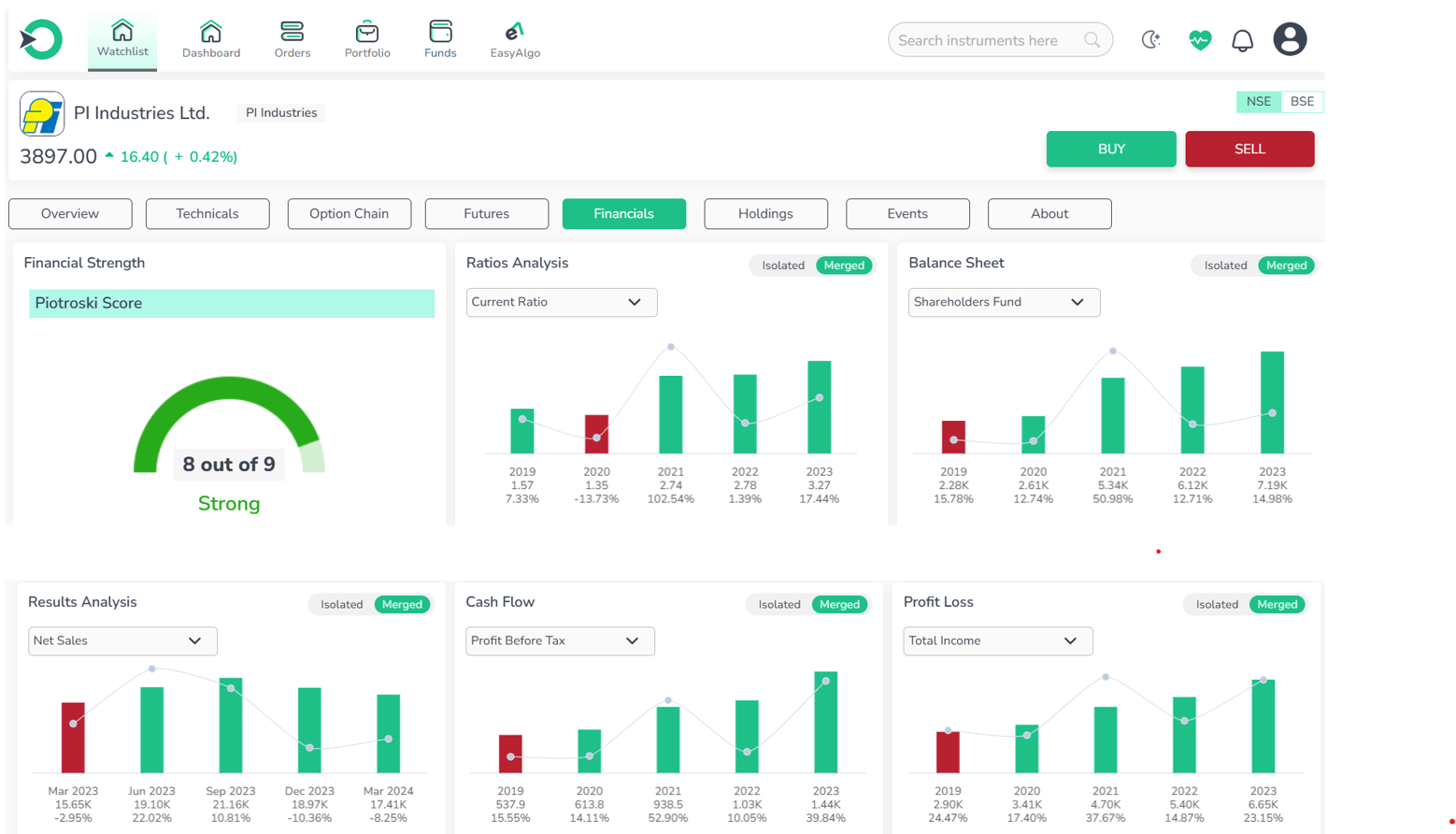Go to Dashboard icon
The height and width of the screenshot is (834, 1456).
tap(211, 31)
